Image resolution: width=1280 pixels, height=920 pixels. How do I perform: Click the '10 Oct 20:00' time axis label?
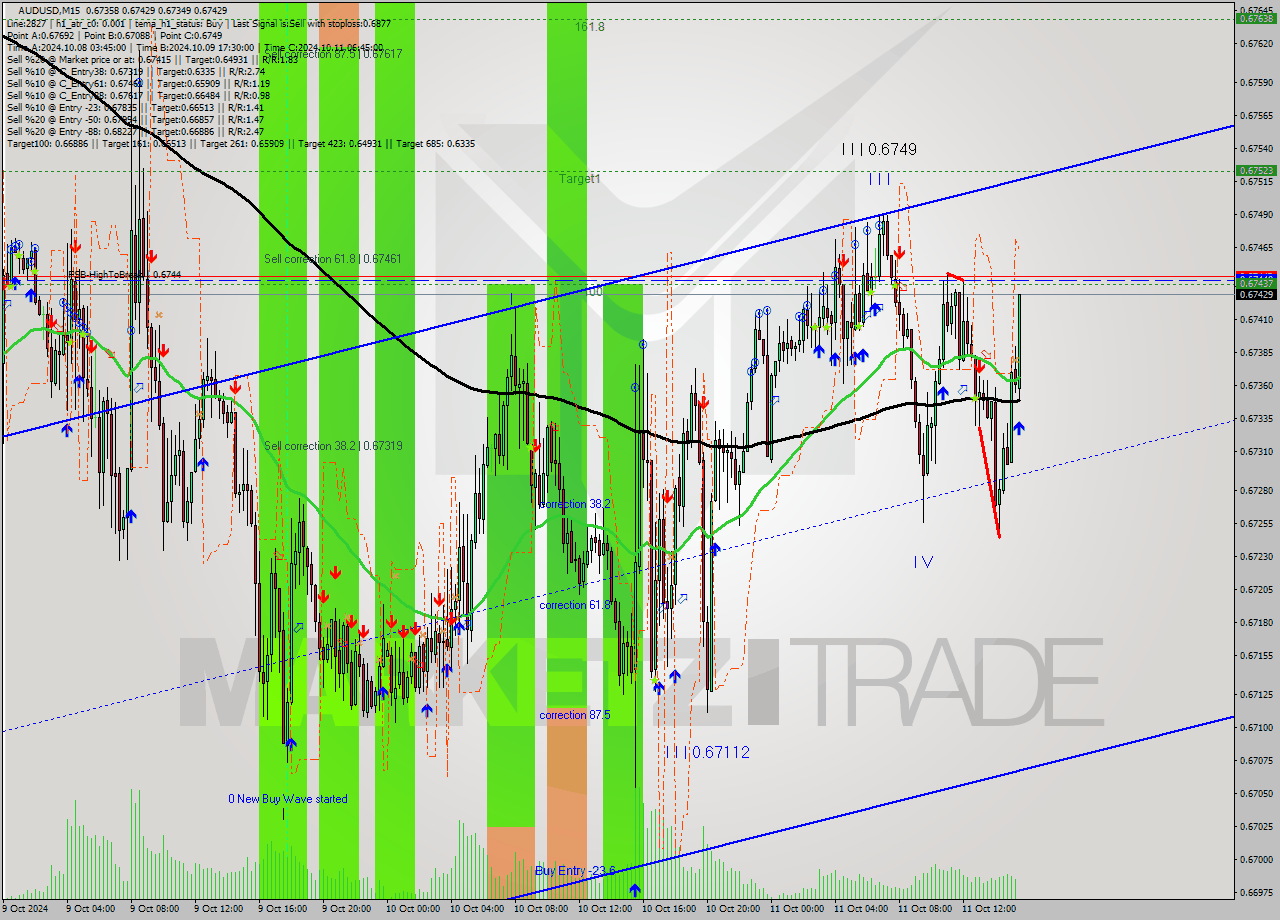tap(731, 909)
